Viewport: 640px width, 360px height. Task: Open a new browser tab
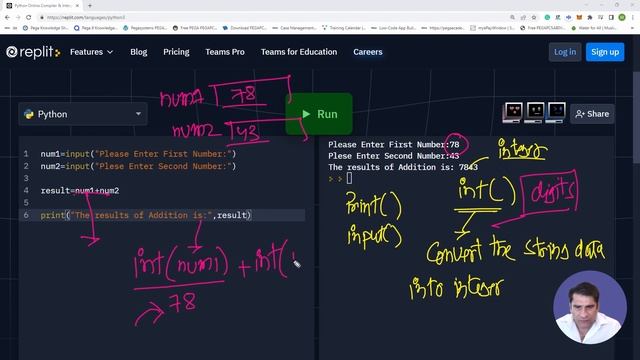pos(90,6)
